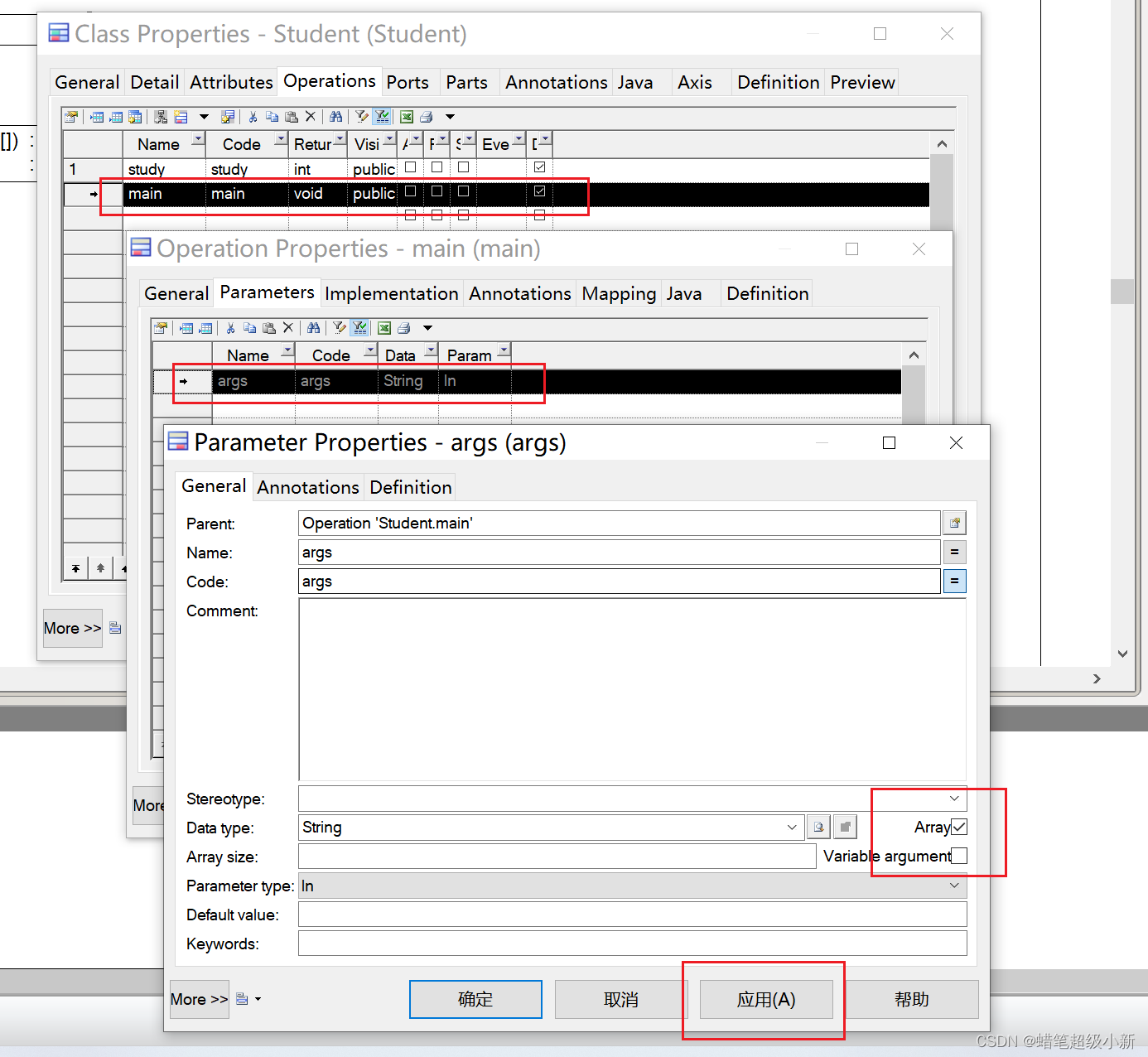Open Find with the binoculars icon
The image size is (1148, 1057).
point(336,116)
